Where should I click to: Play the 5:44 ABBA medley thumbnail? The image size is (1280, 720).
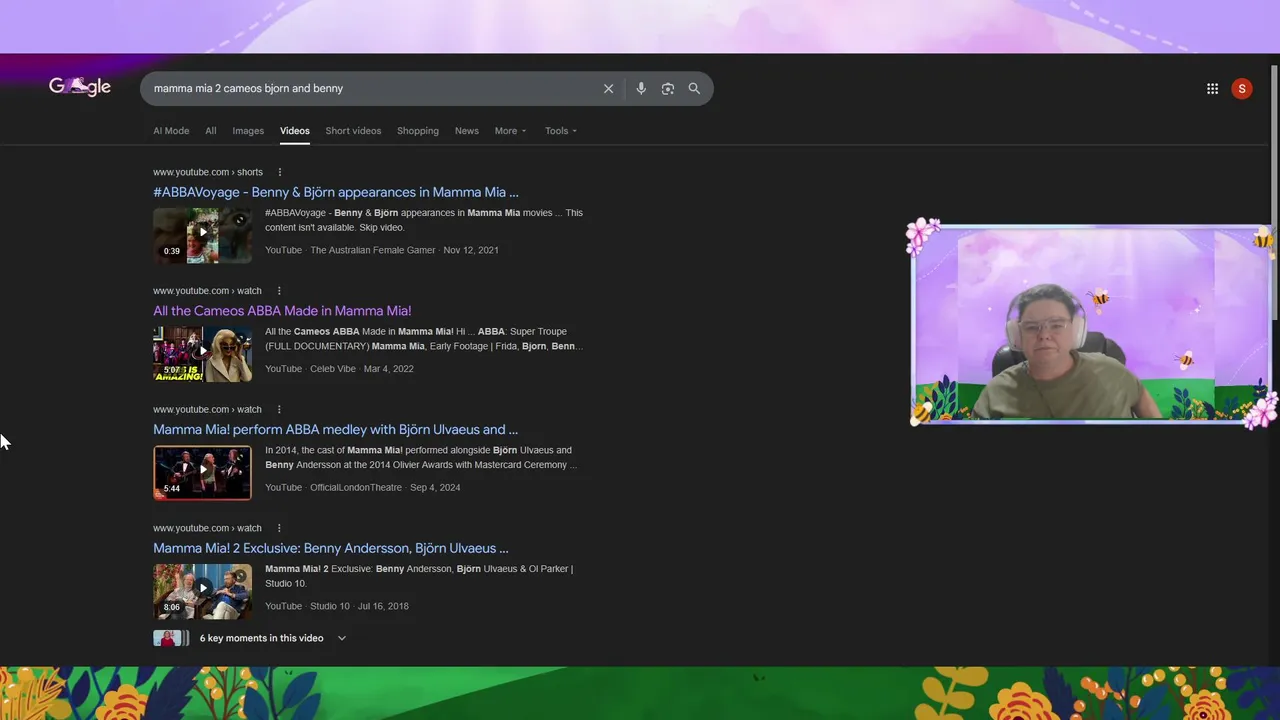(x=202, y=472)
